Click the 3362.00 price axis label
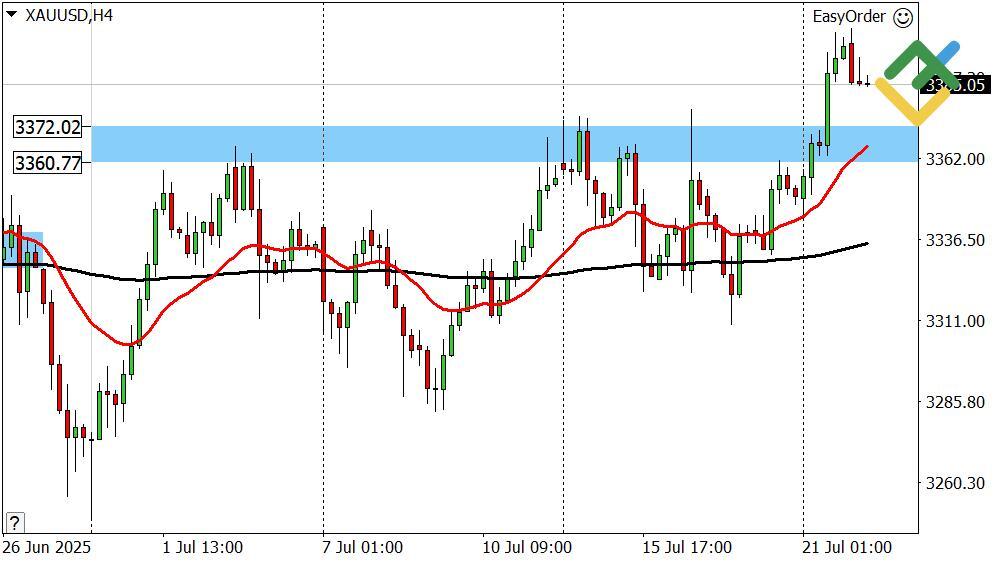 pos(955,159)
